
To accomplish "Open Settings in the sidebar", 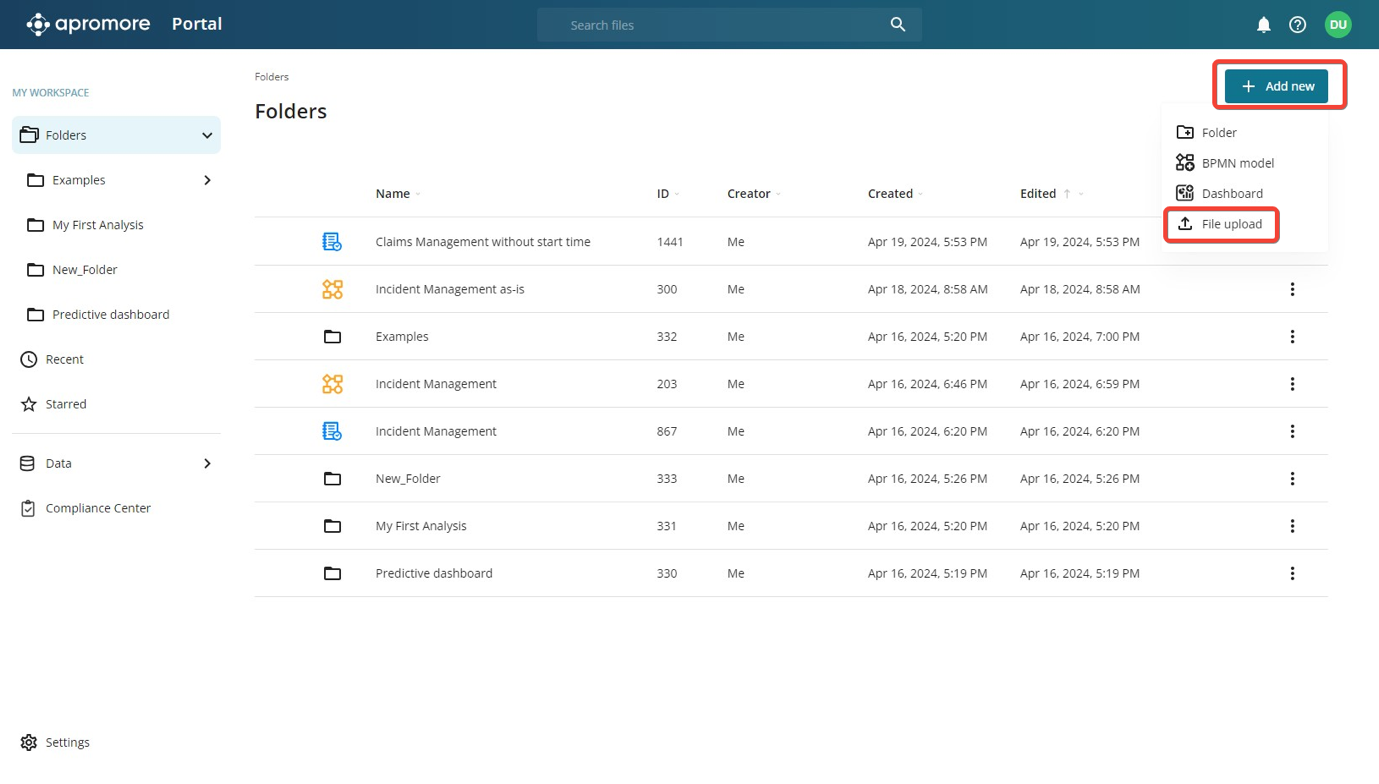I will pos(67,742).
